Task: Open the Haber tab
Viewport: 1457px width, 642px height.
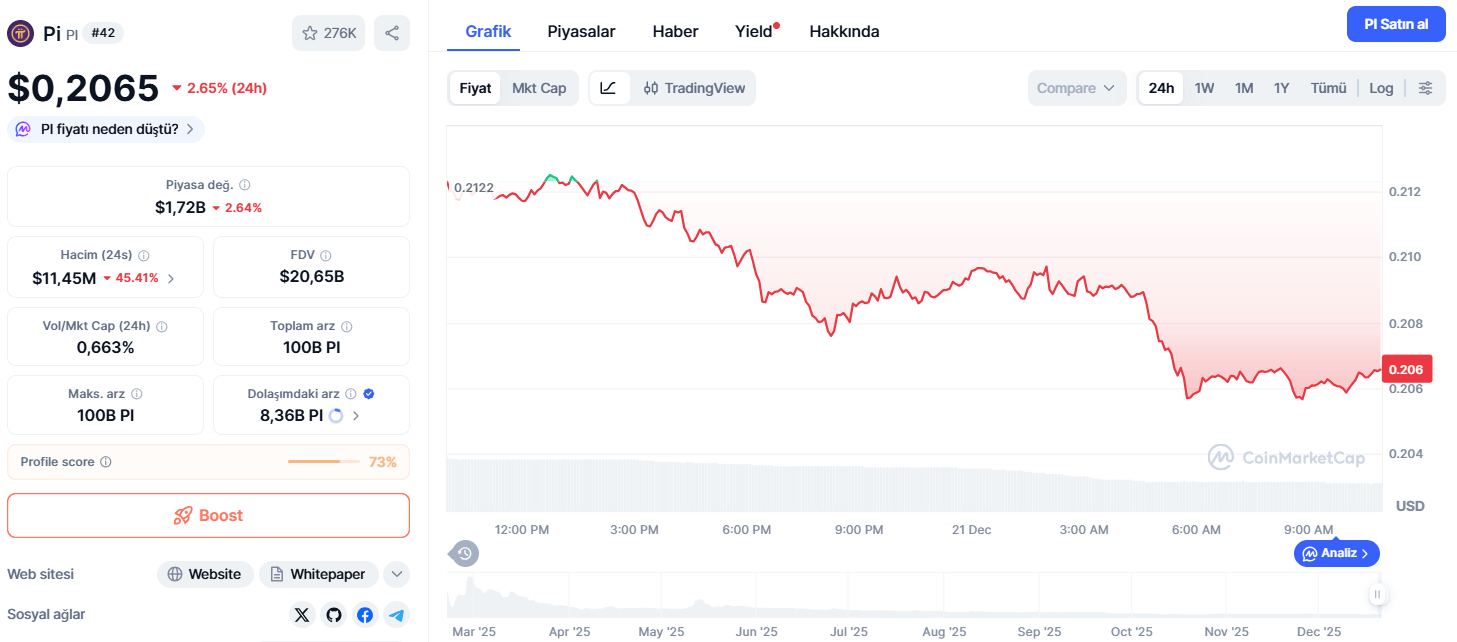Action: point(676,31)
